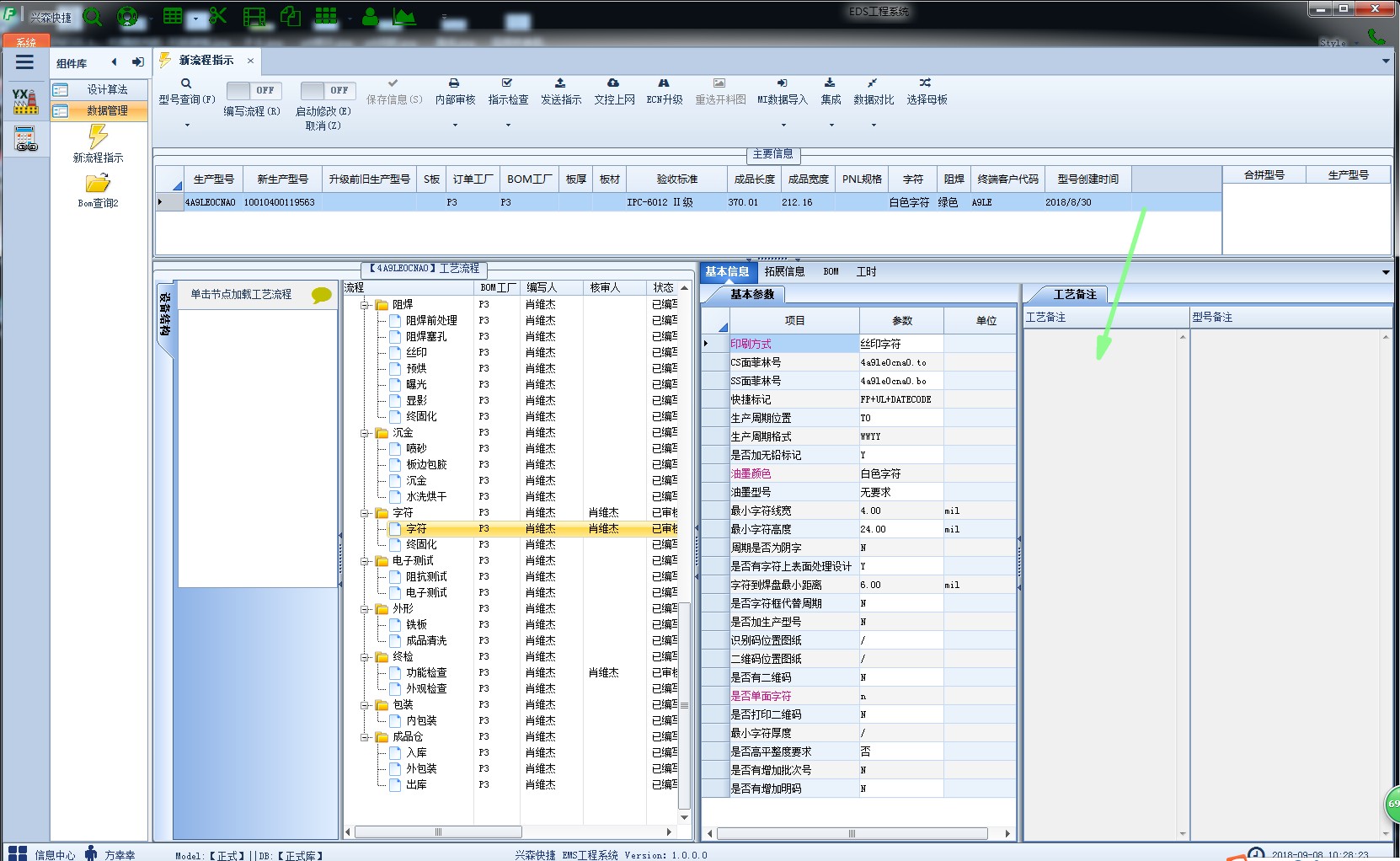
Task: Open the 系统 ribbon tab
Action: coord(26,42)
